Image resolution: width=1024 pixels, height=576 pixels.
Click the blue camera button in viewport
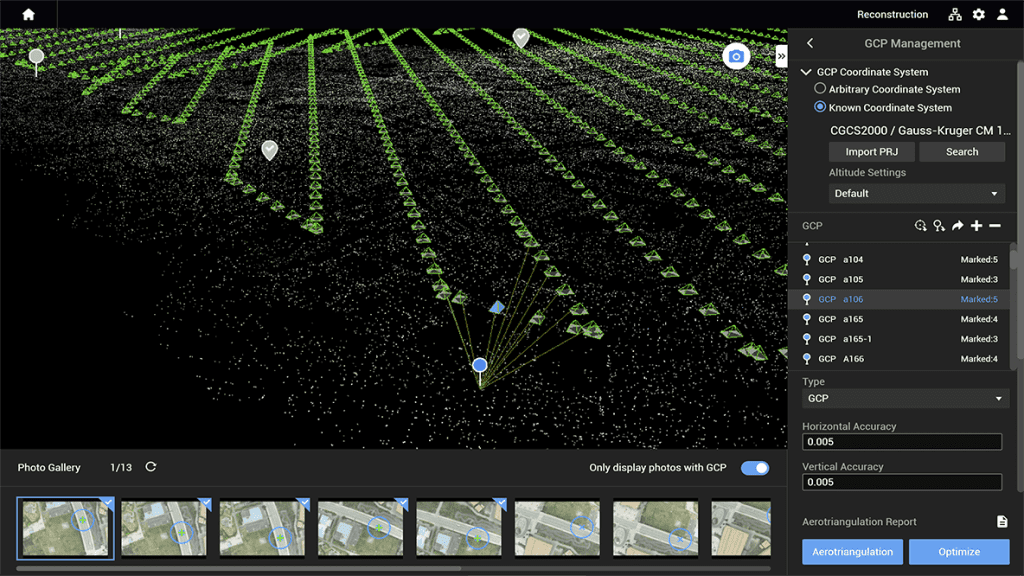tap(736, 57)
